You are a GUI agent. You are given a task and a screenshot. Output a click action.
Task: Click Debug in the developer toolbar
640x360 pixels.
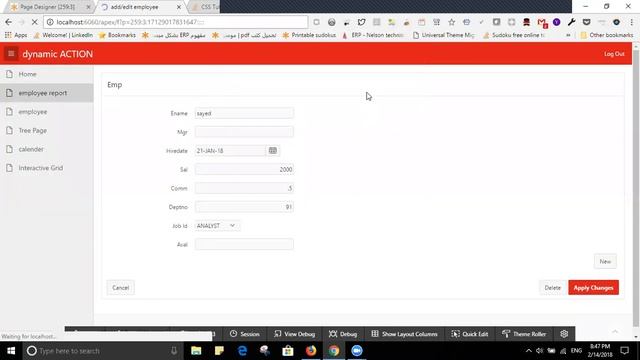(343, 334)
